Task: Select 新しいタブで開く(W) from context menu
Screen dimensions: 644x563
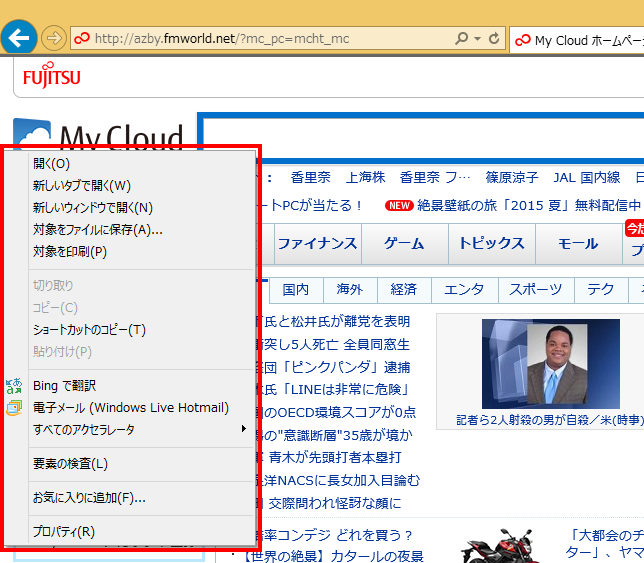Action: (82, 185)
